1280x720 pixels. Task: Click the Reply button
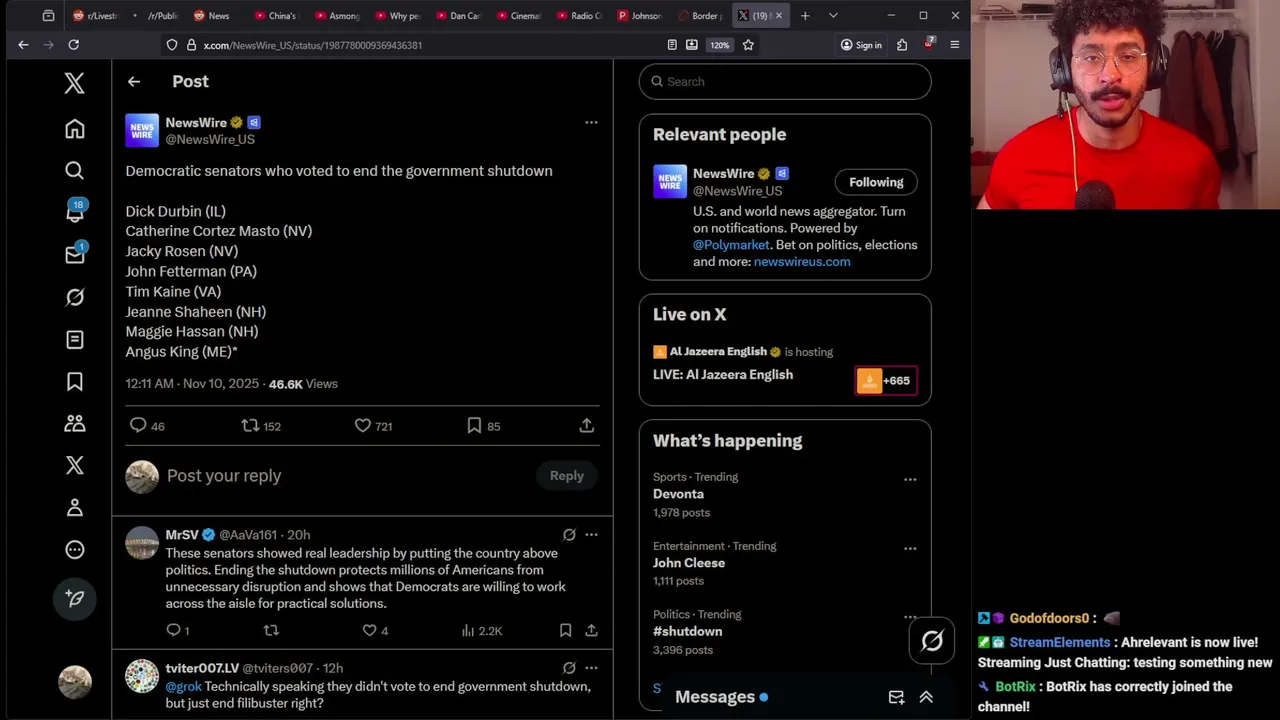pos(566,476)
